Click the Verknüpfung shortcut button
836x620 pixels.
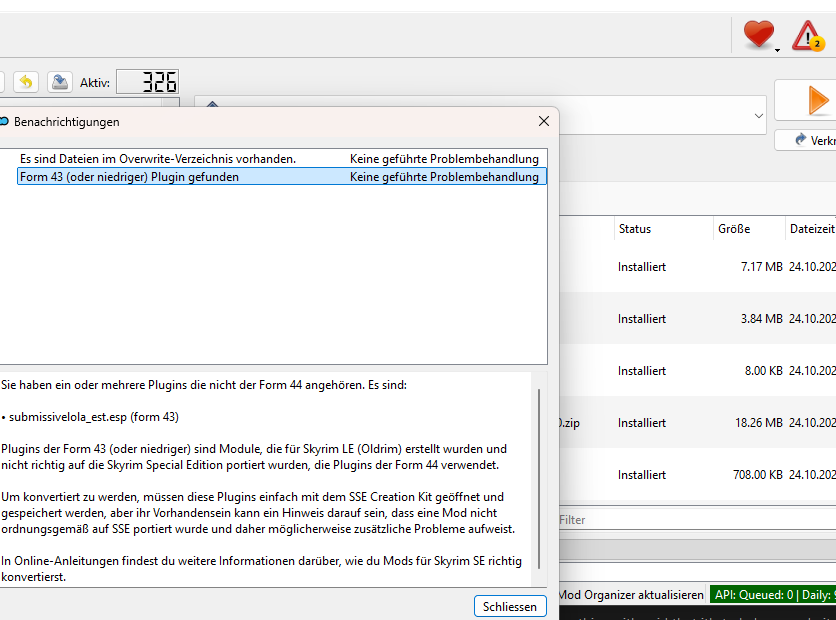(x=806, y=140)
